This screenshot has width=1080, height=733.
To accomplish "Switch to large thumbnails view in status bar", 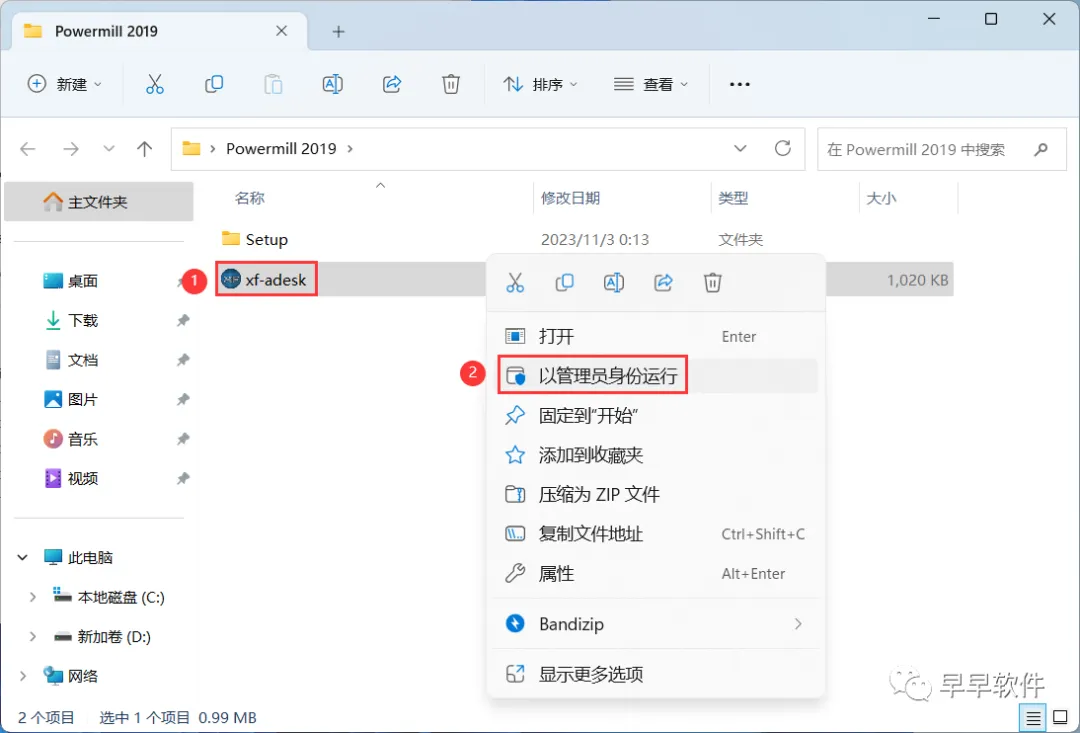I will click(1061, 718).
